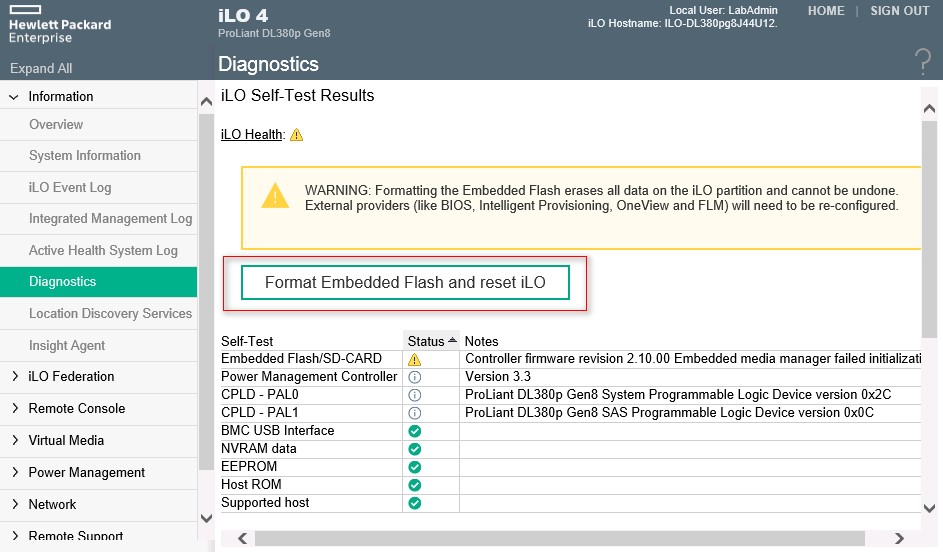Click the help question mark icon
The width and height of the screenshot is (943, 552).
922,62
